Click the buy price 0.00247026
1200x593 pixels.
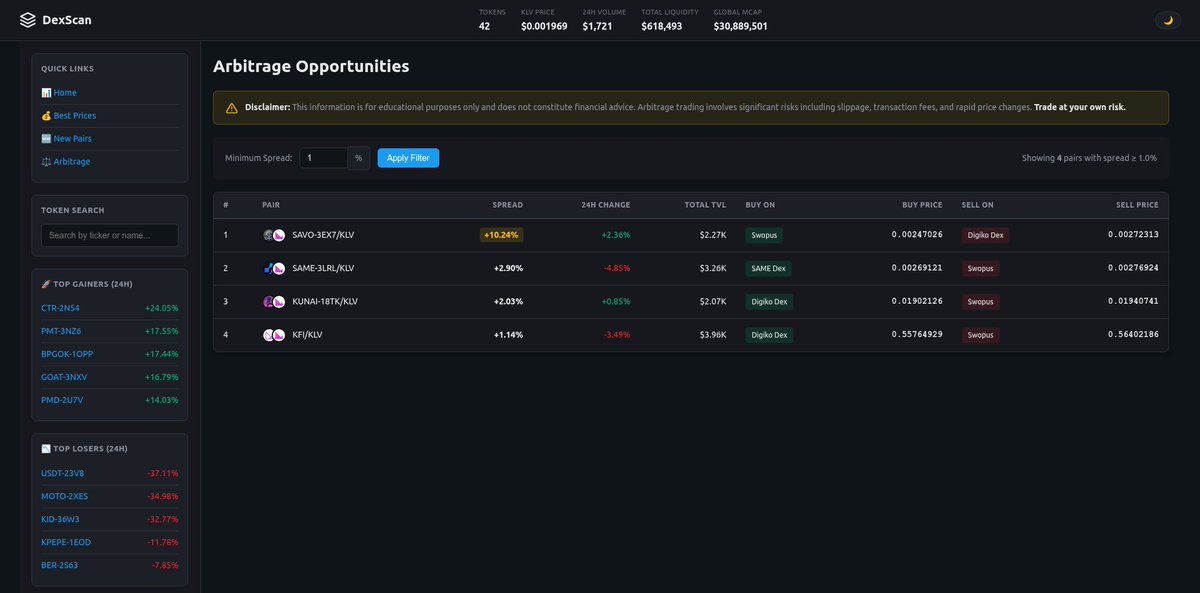point(917,235)
